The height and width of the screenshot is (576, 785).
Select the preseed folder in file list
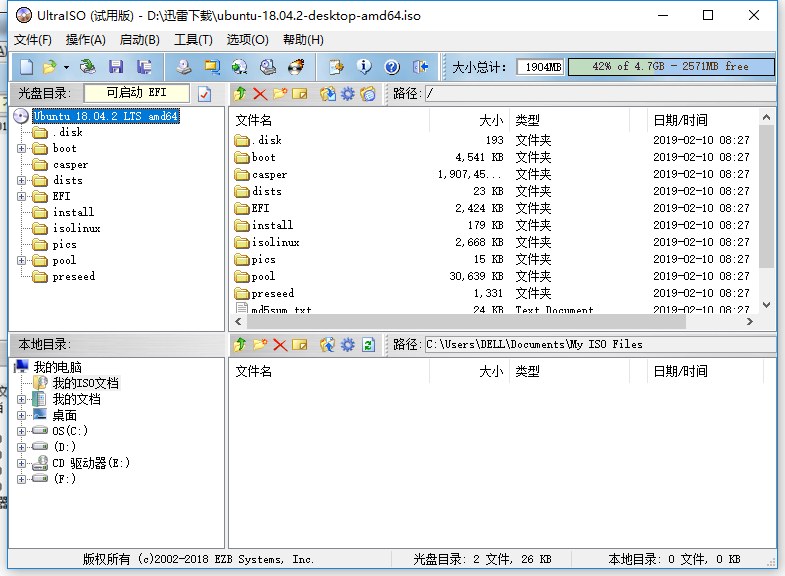pos(272,293)
